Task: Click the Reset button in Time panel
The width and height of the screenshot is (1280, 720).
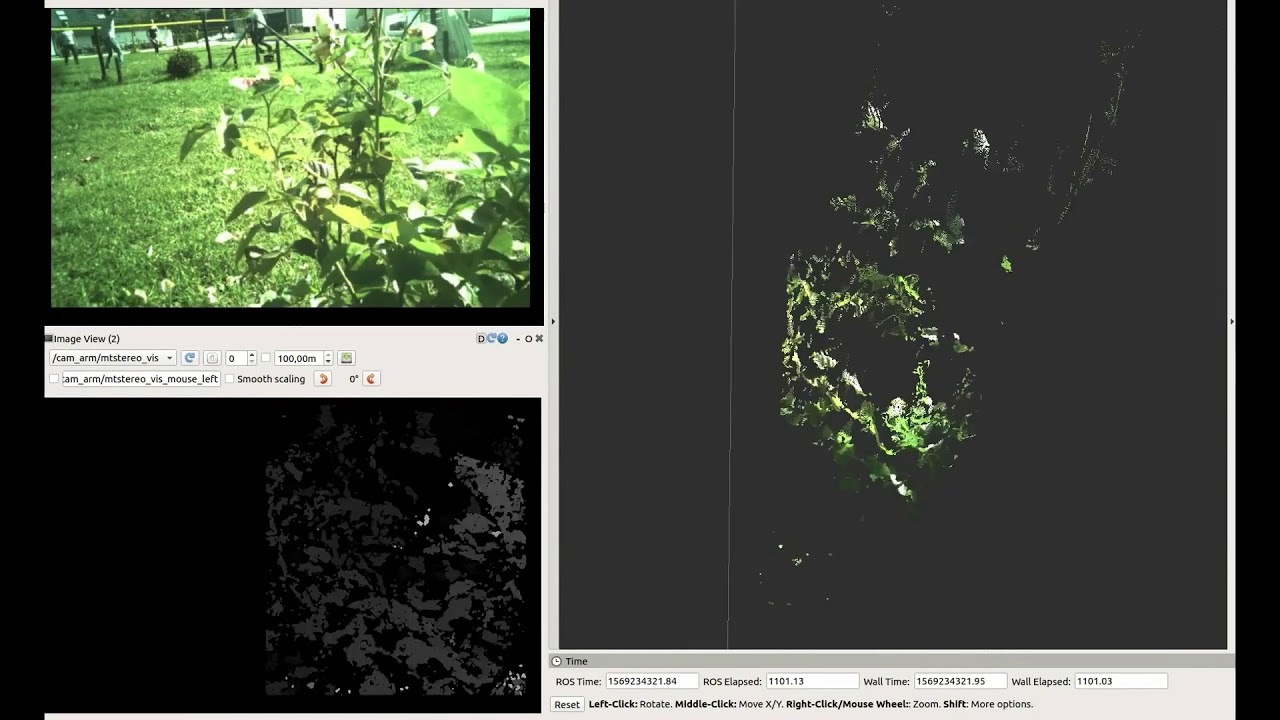Action: (567, 704)
